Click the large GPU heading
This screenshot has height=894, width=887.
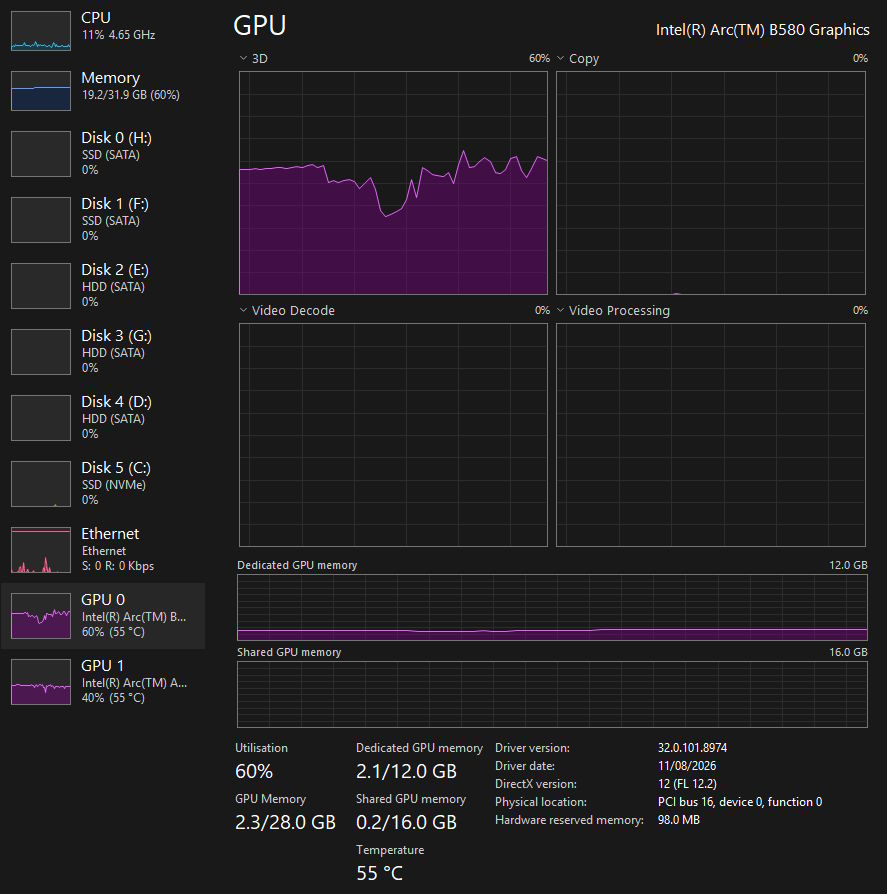pyautogui.click(x=260, y=26)
